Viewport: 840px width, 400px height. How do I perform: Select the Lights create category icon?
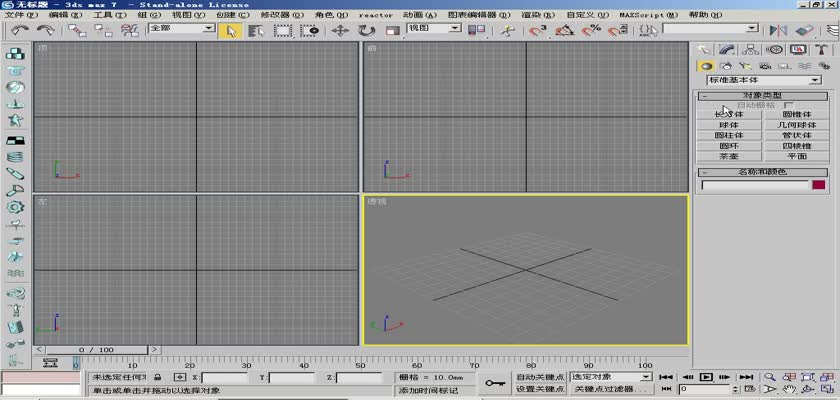[x=745, y=66]
